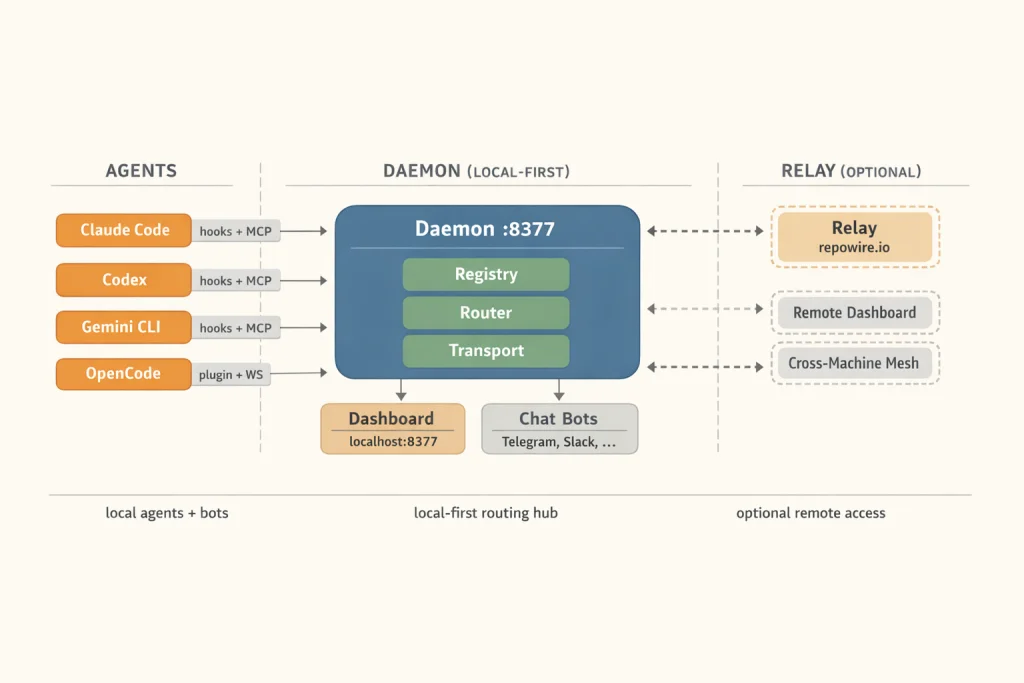Open the Dashboard at localhost:8377
The width and height of the screenshot is (1024, 683).
pos(392,428)
